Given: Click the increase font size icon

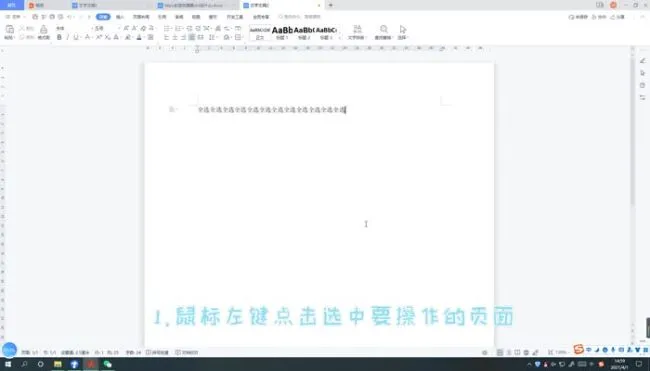Looking at the screenshot, I should coord(126,28).
